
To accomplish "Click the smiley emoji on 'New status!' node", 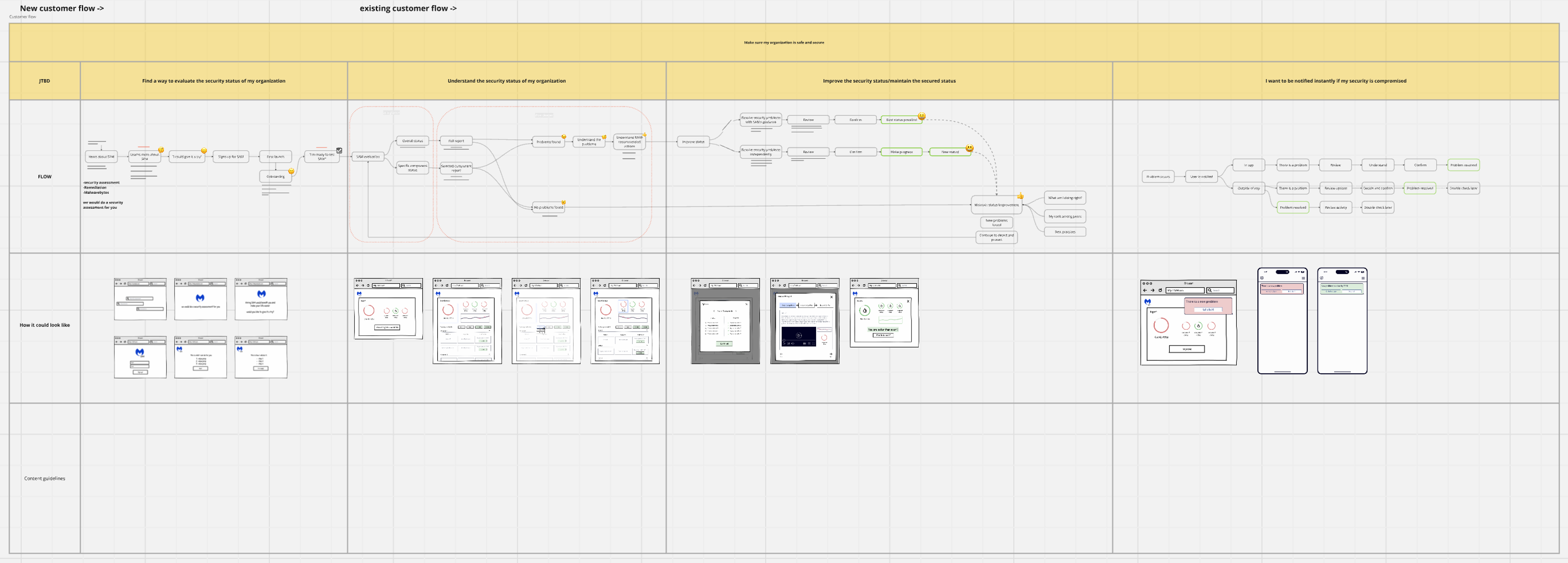I will (x=969, y=148).
